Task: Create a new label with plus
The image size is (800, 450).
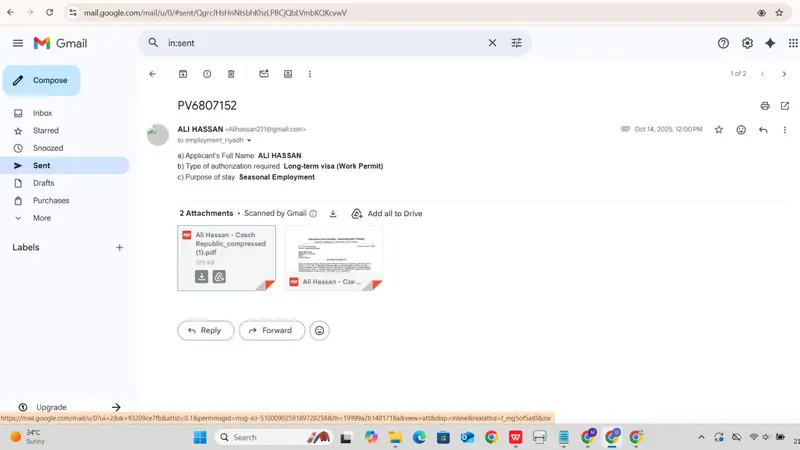Action: pyautogui.click(x=119, y=247)
